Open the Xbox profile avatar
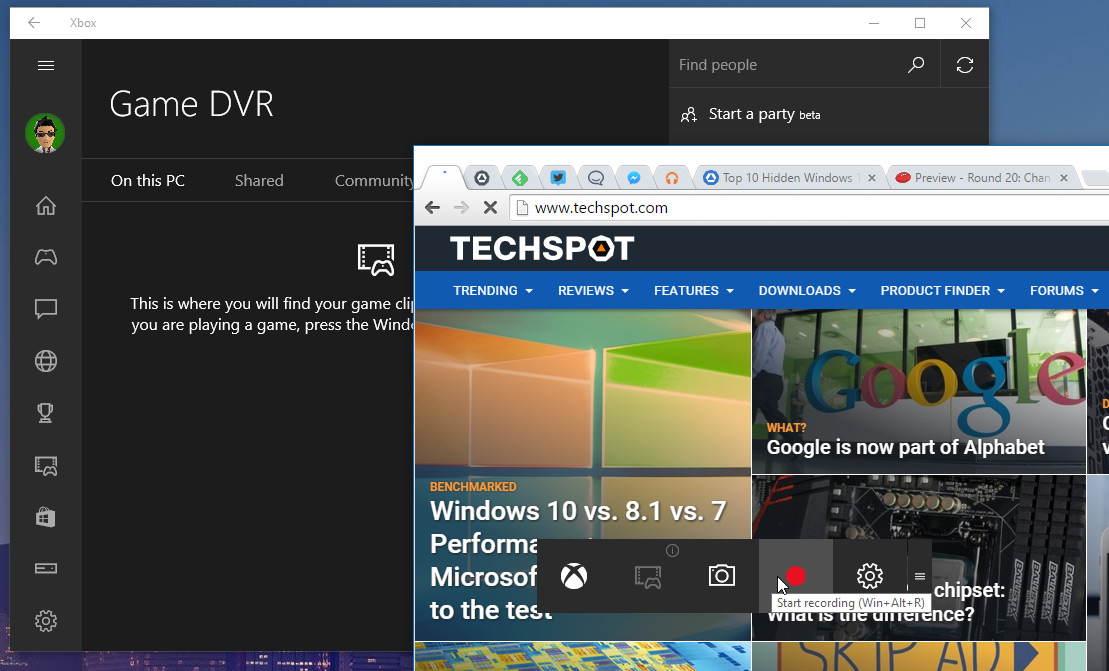Viewport: 1109px width, 671px height. click(45, 133)
